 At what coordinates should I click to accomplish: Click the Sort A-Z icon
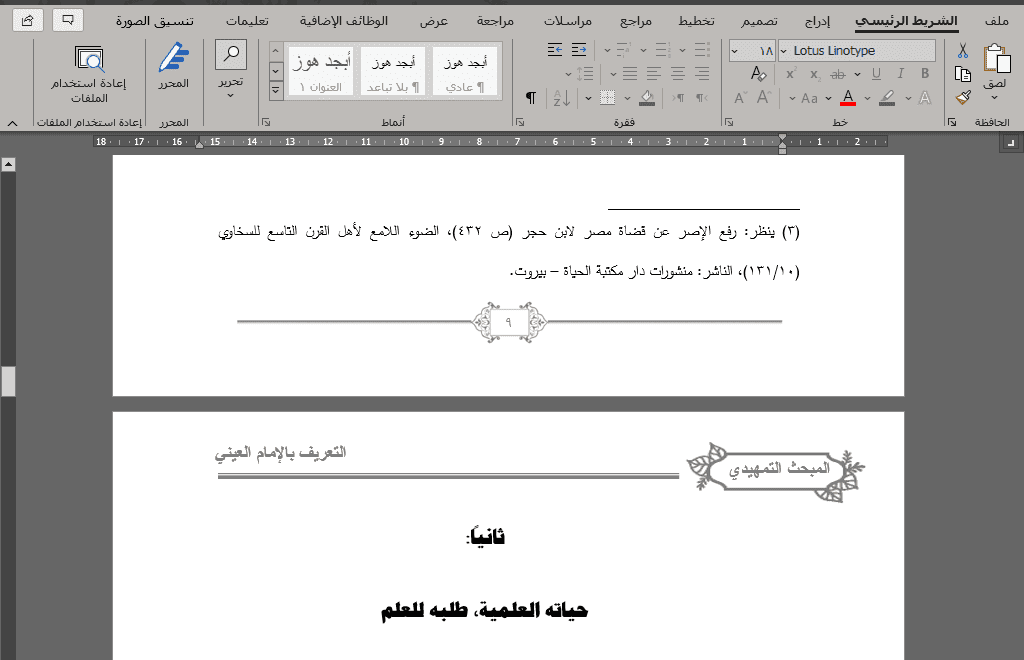tap(562, 98)
